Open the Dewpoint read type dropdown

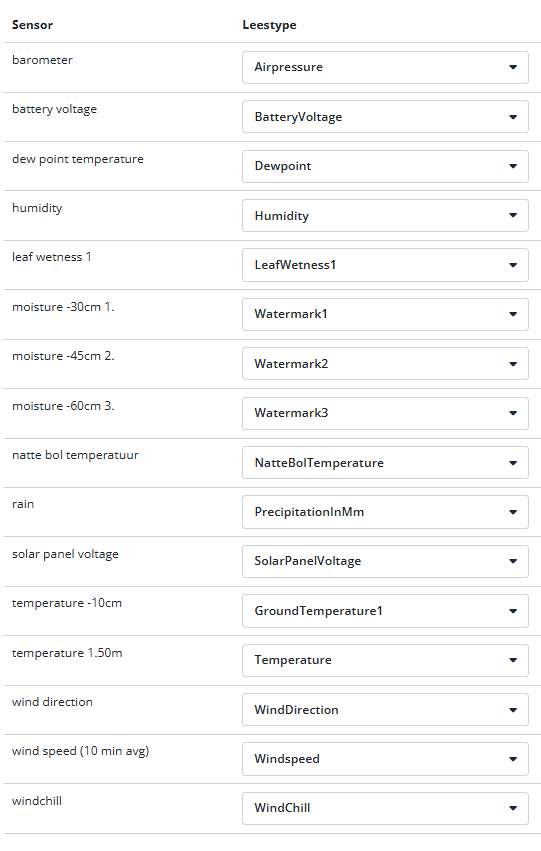click(385, 166)
